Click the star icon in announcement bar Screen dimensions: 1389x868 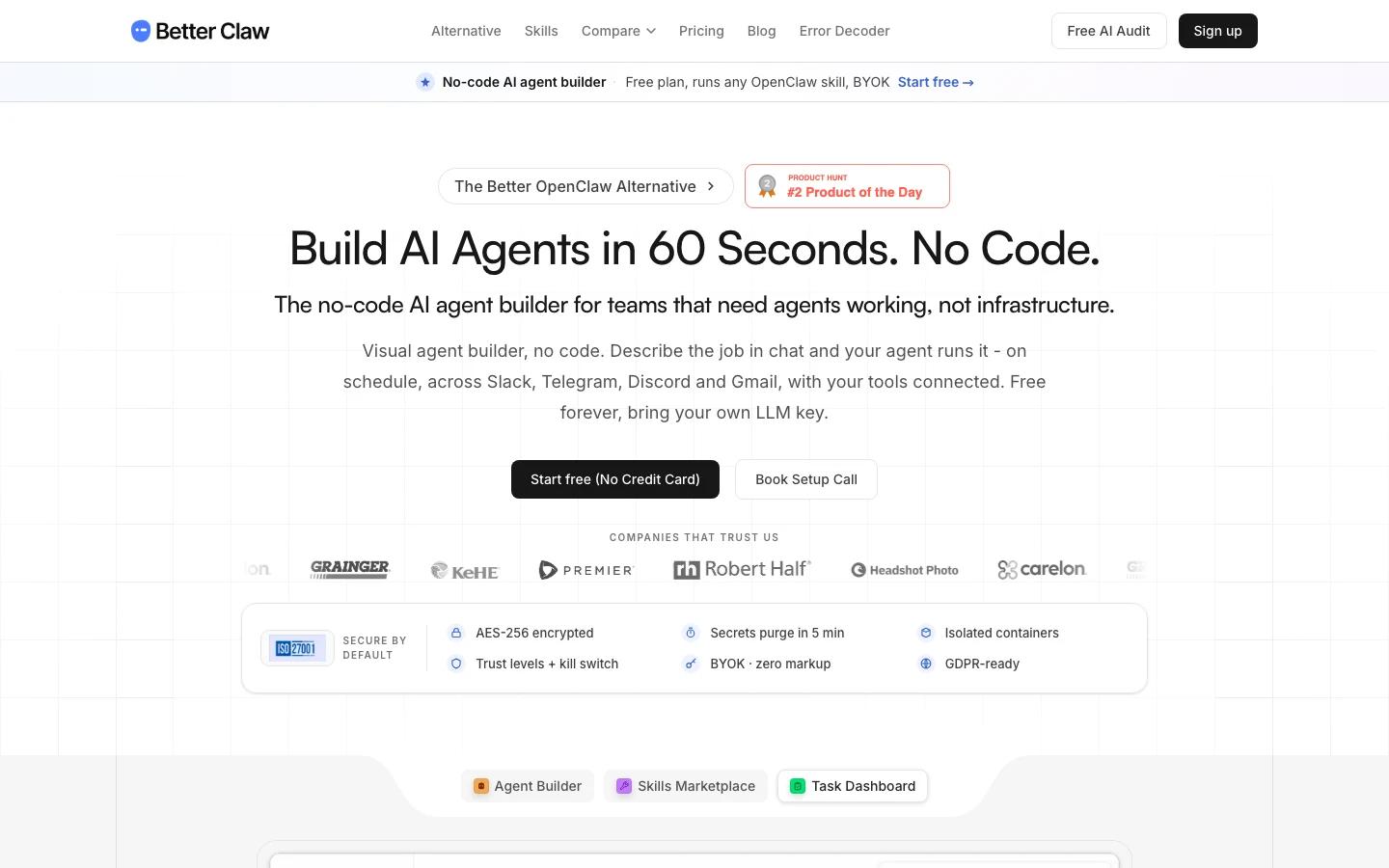(425, 82)
